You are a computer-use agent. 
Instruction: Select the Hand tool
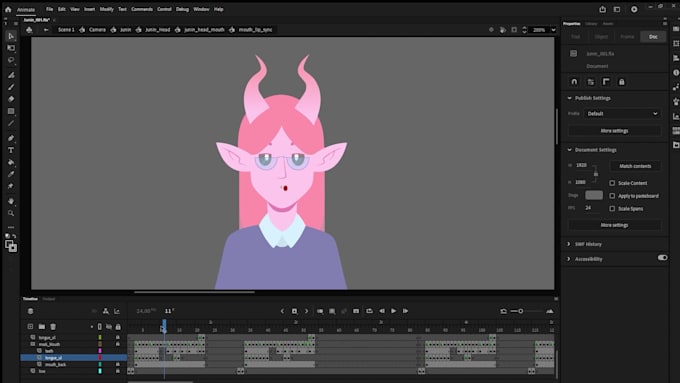11,201
